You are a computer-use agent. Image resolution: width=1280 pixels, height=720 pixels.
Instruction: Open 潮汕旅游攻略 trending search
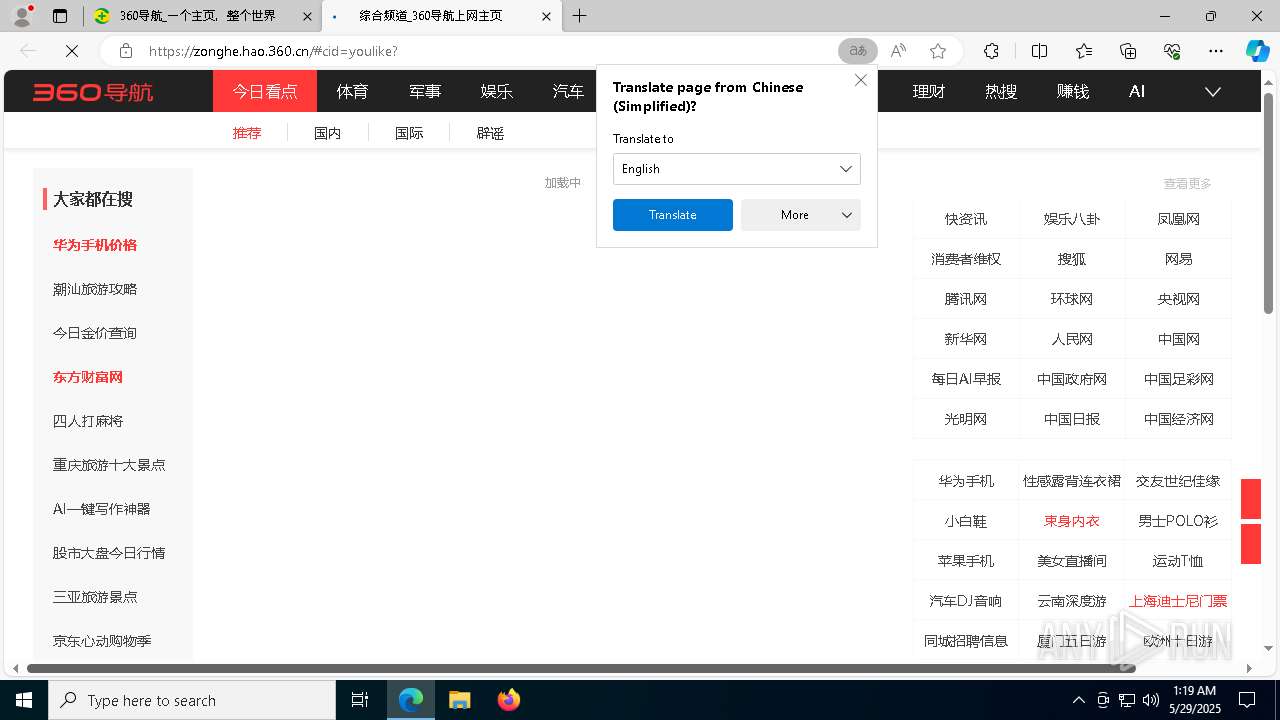(95, 289)
